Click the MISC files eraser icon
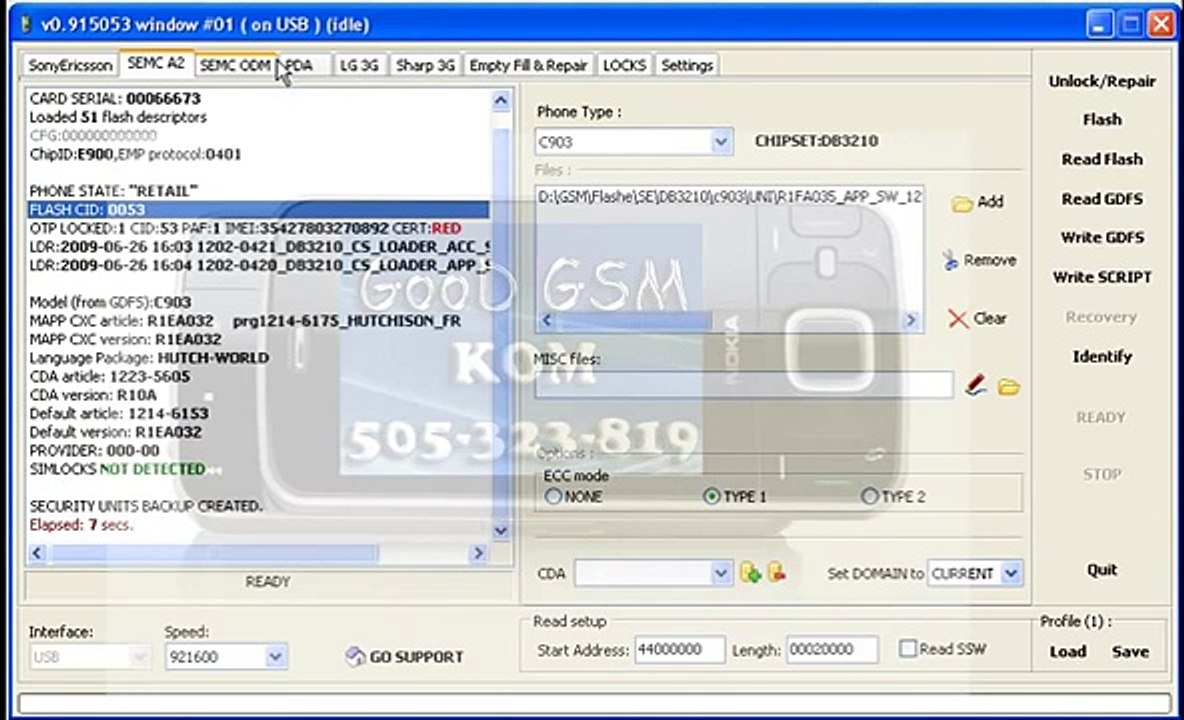 [x=975, y=386]
